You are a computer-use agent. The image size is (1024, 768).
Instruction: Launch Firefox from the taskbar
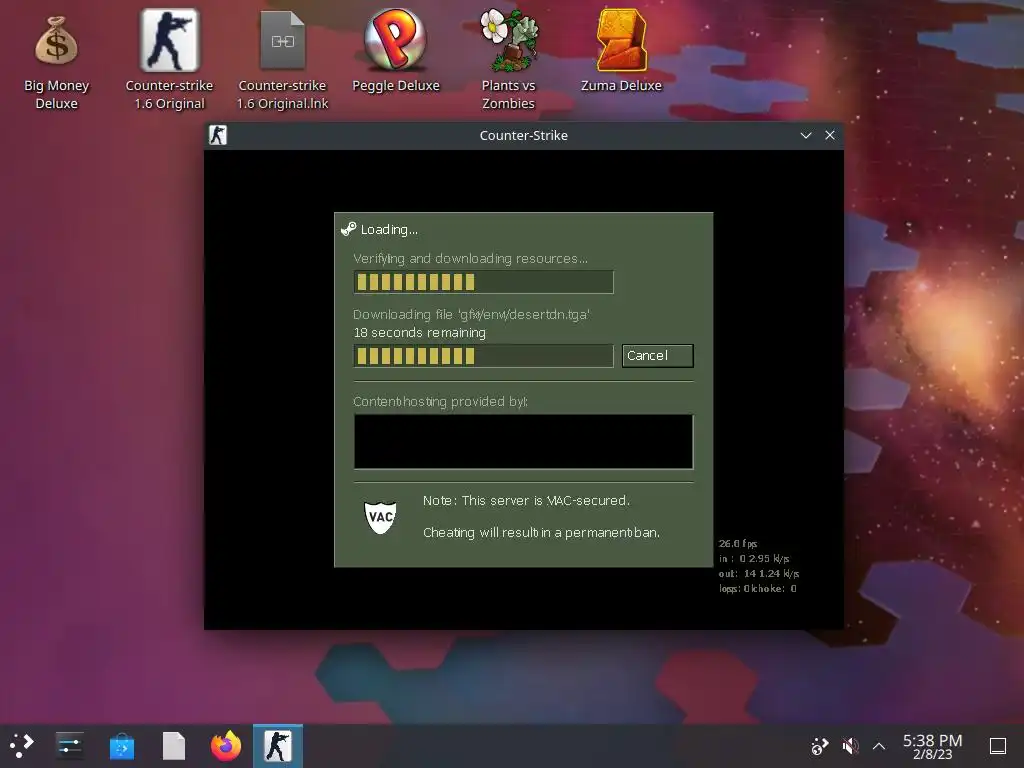click(226, 745)
